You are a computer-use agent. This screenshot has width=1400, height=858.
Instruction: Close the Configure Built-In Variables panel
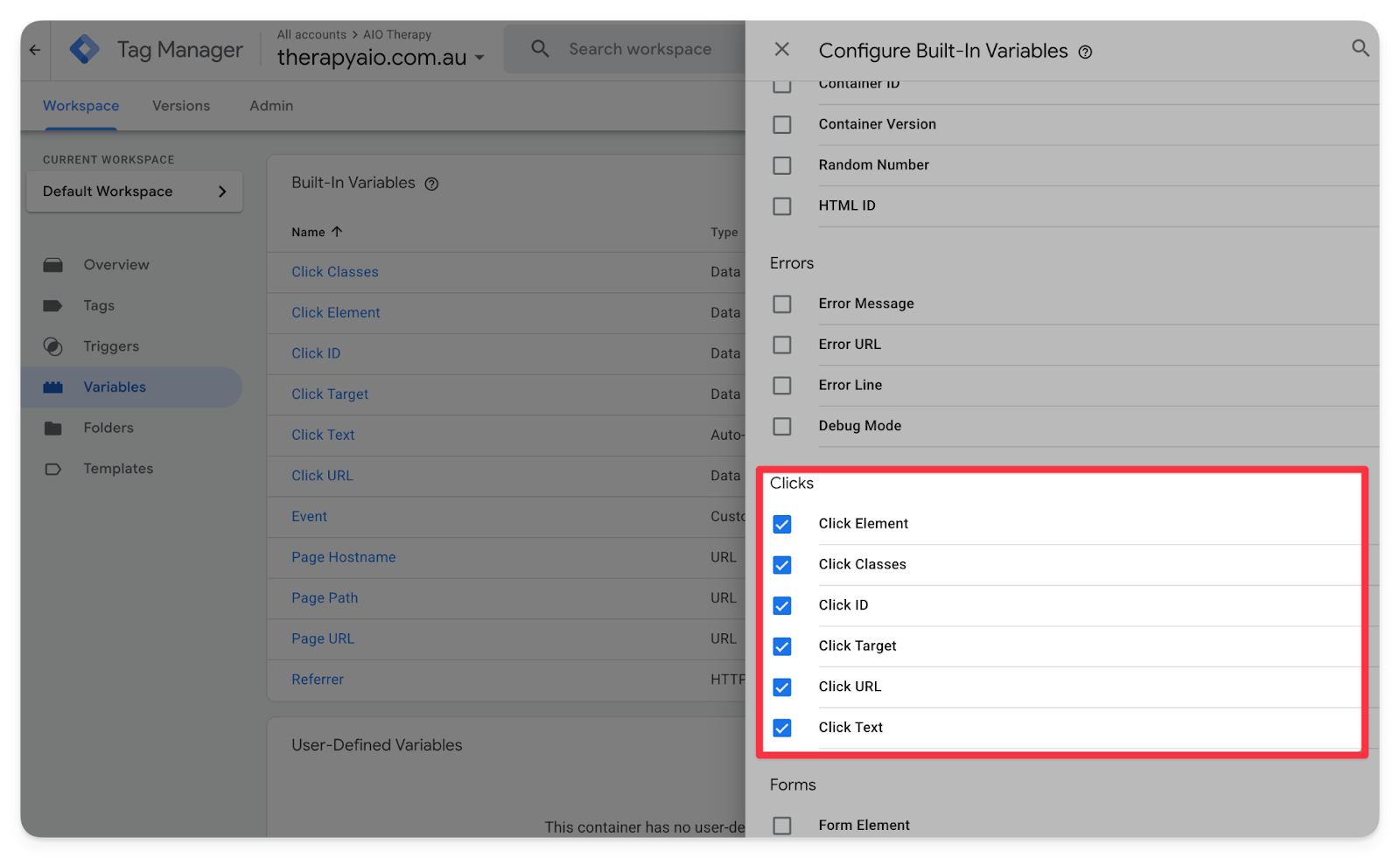(781, 50)
